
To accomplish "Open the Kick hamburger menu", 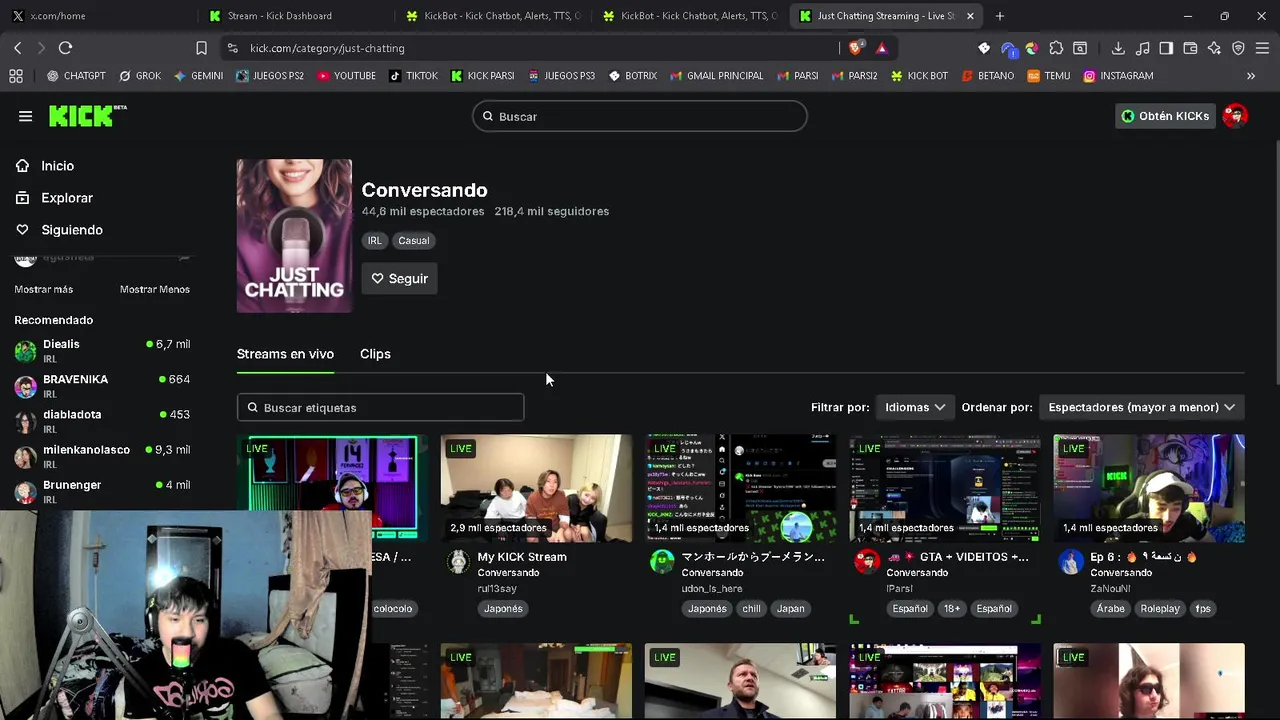I will (25, 116).
